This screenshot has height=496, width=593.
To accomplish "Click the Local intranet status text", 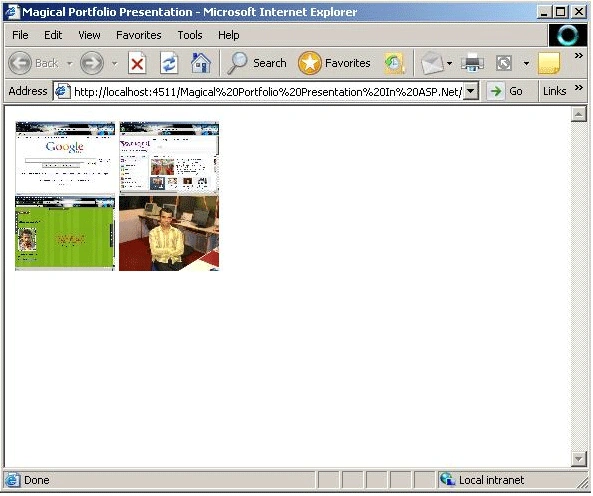I will pyautogui.click(x=491, y=480).
